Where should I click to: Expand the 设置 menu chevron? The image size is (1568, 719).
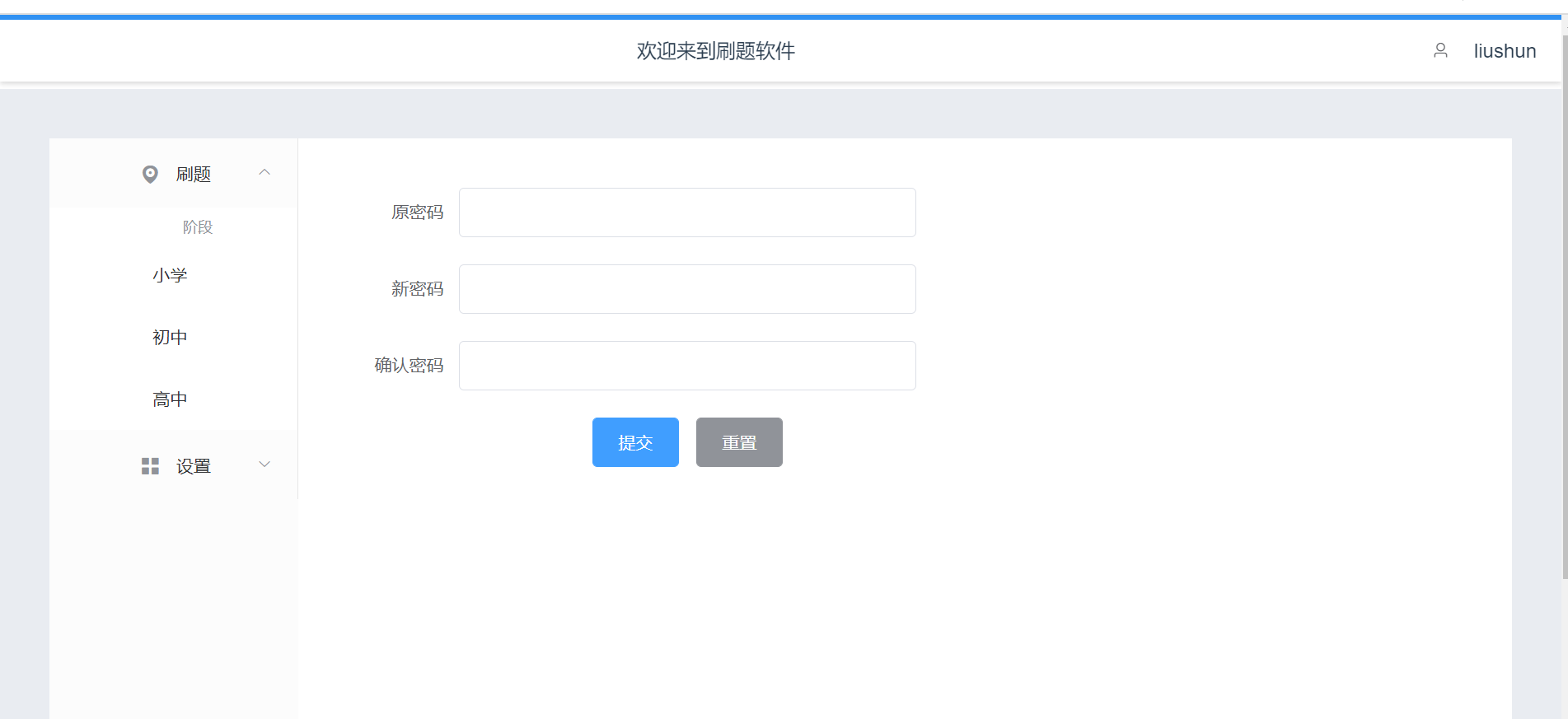(264, 465)
